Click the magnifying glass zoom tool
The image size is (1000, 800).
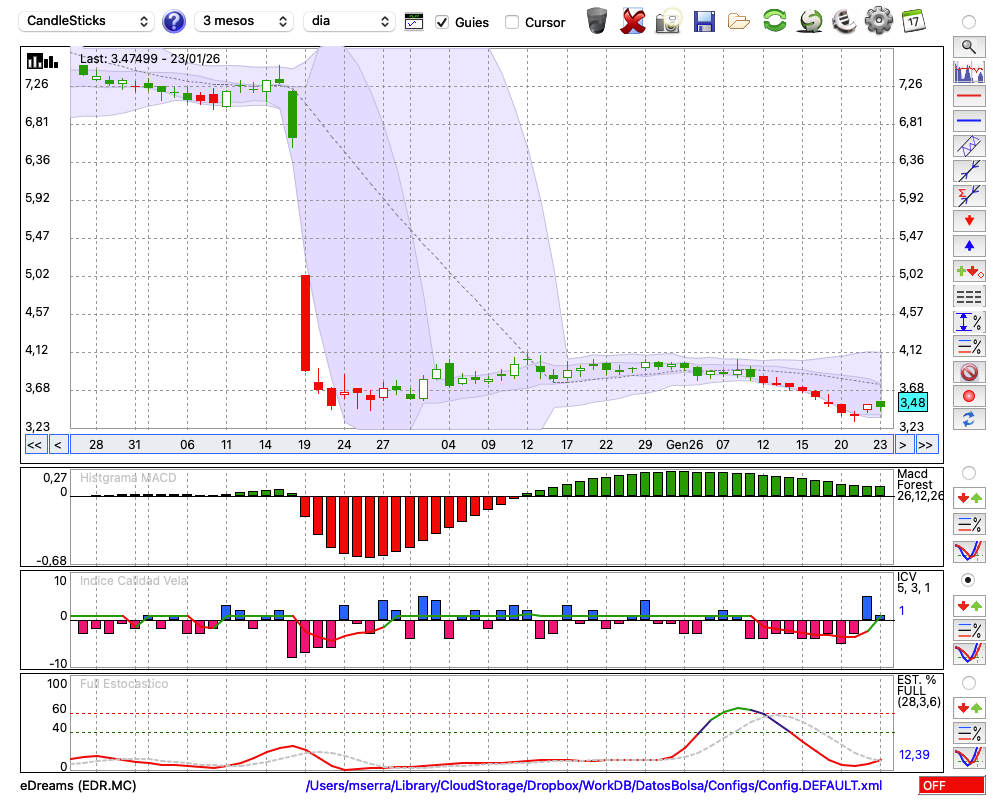968,46
